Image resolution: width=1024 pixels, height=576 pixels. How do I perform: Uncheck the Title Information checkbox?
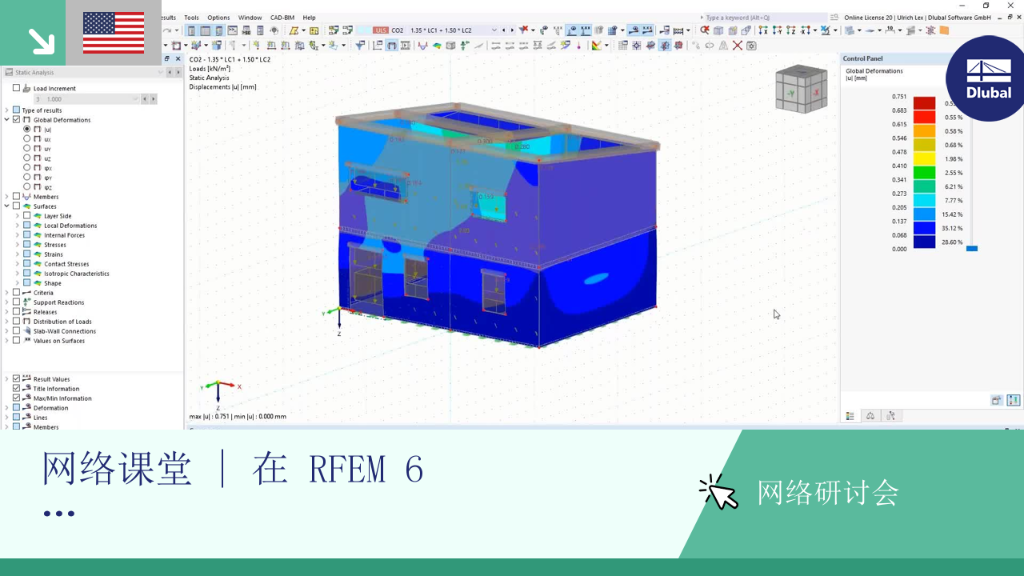16,389
